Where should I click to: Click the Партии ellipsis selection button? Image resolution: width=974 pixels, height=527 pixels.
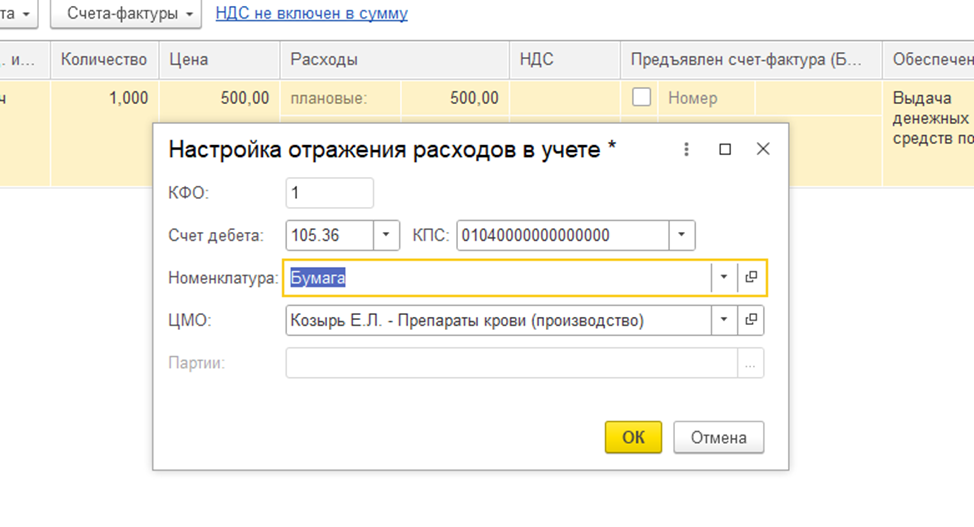click(750, 363)
